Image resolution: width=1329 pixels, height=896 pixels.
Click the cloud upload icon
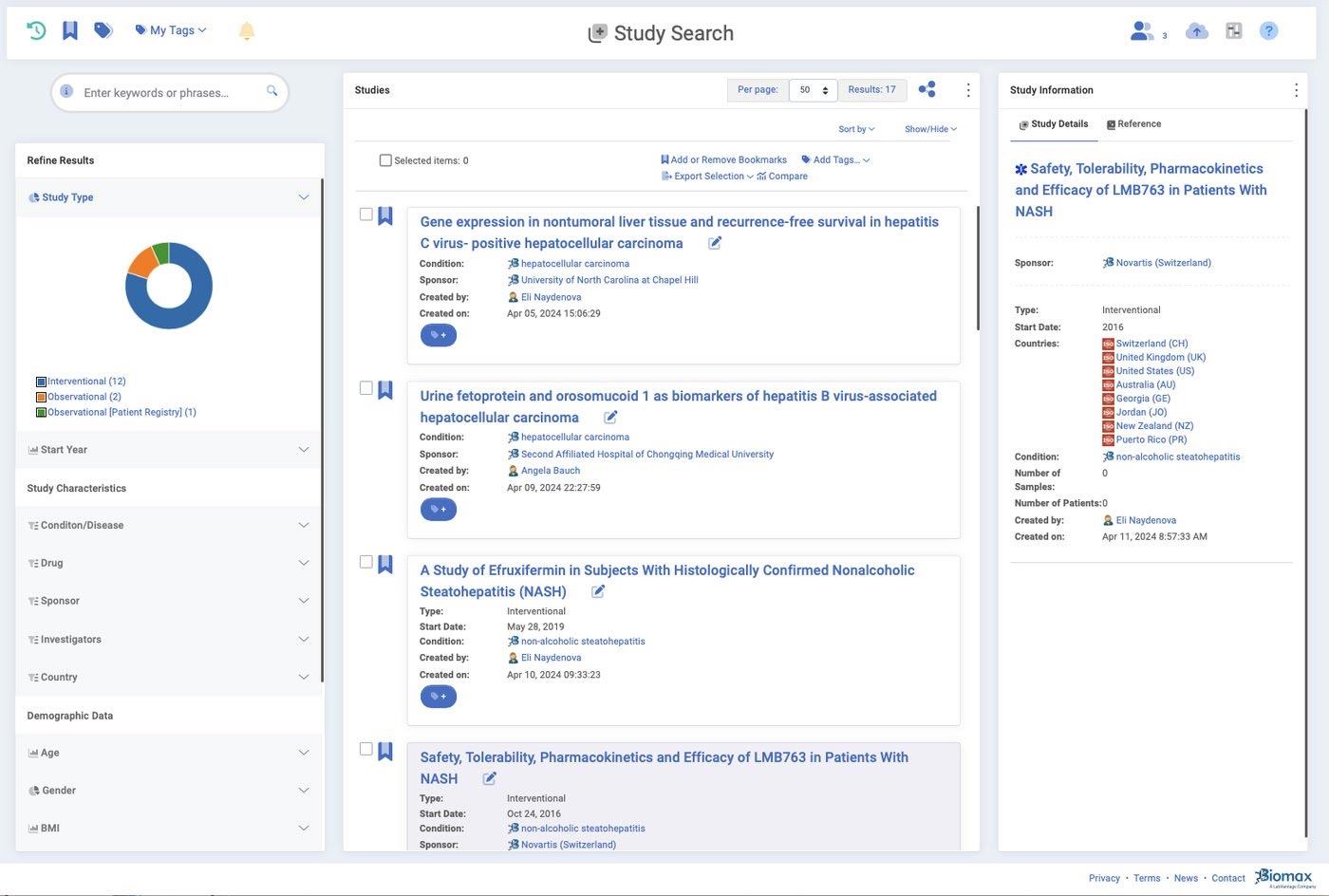(x=1197, y=31)
